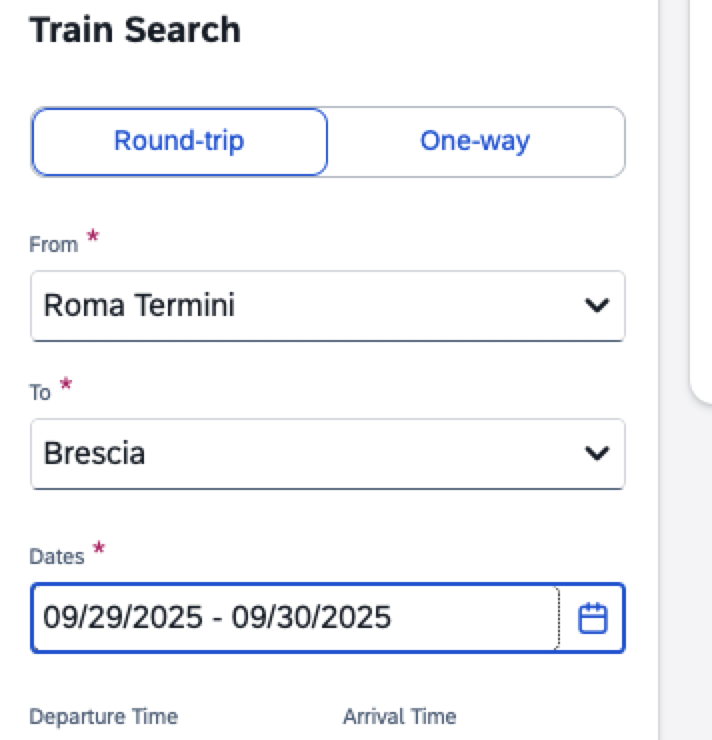The image size is (712, 740).
Task: Click the Dates field label
Action: (x=56, y=556)
